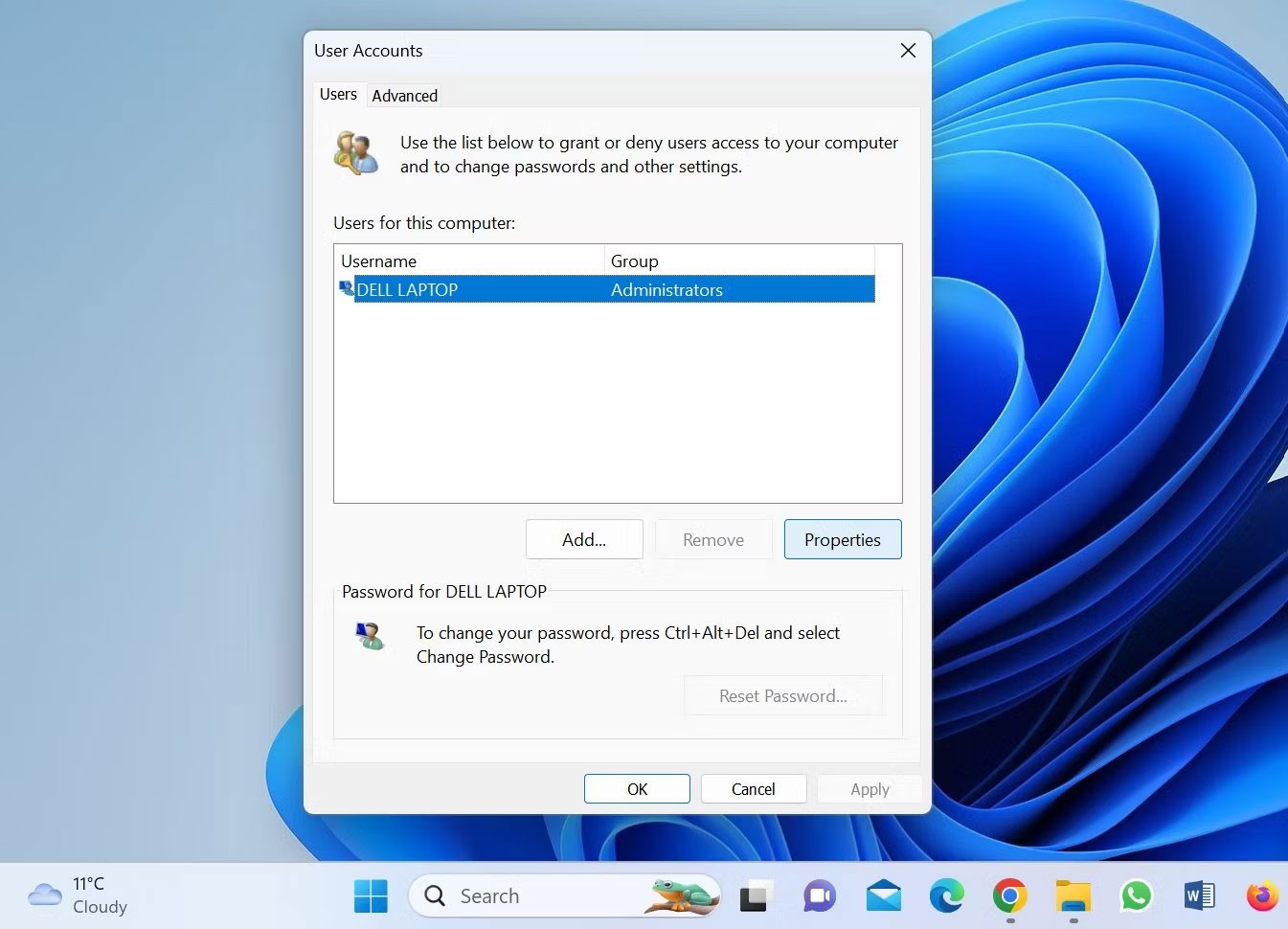Launch the video chat app icon
Screen dimensions: 1288x929
tap(819, 896)
